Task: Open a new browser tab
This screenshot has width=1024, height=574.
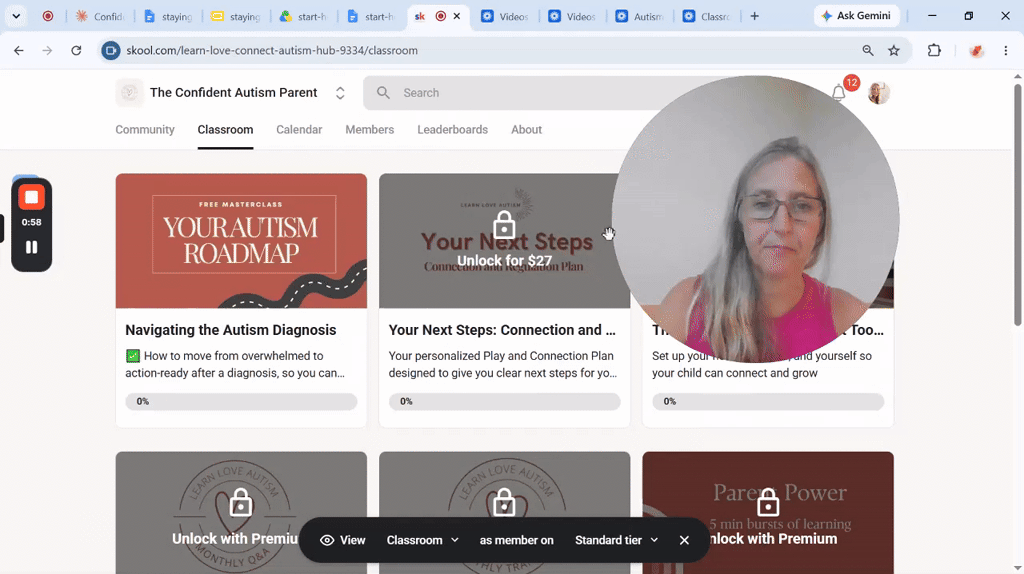Action: 754,16
